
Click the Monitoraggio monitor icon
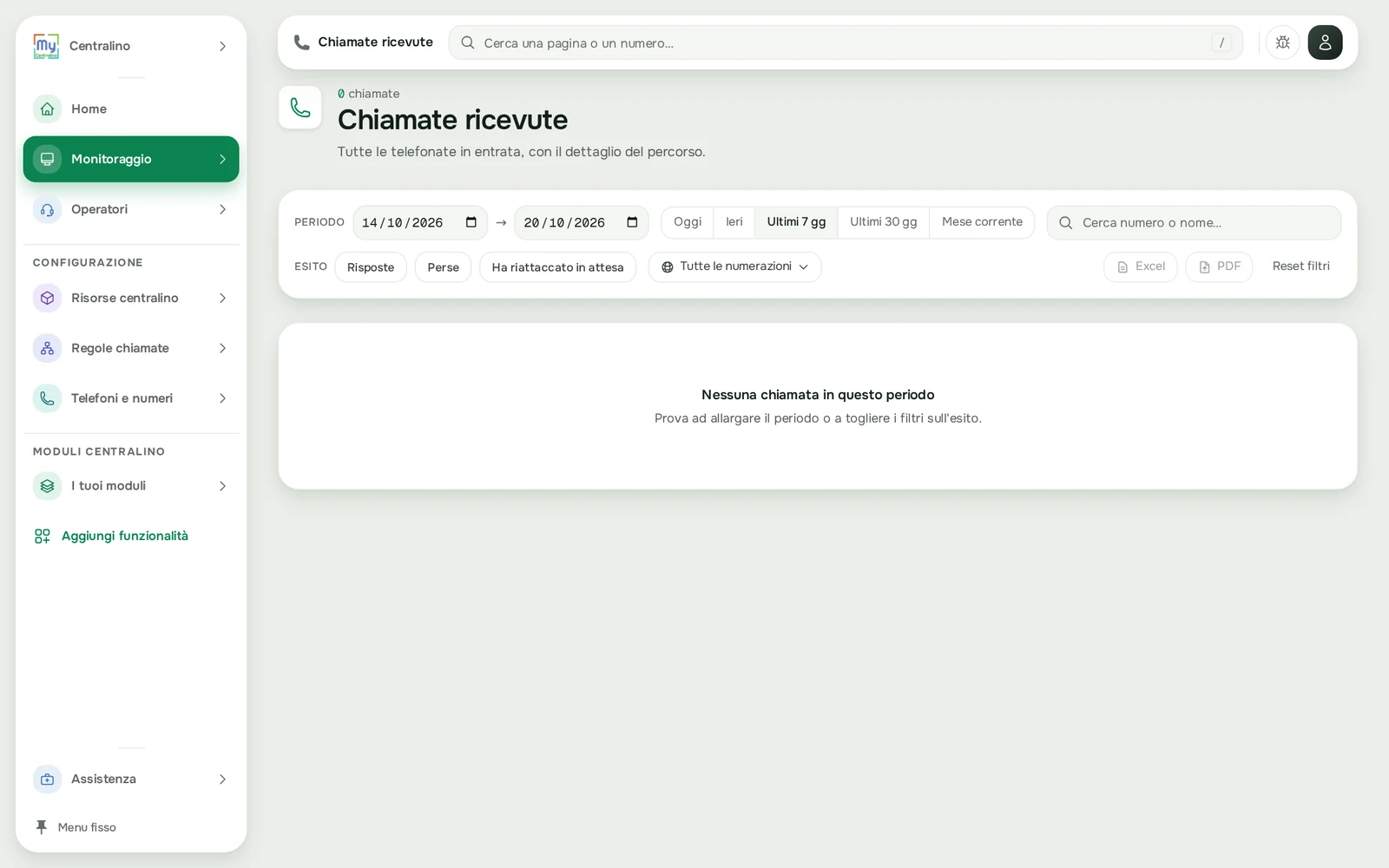[x=47, y=159]
